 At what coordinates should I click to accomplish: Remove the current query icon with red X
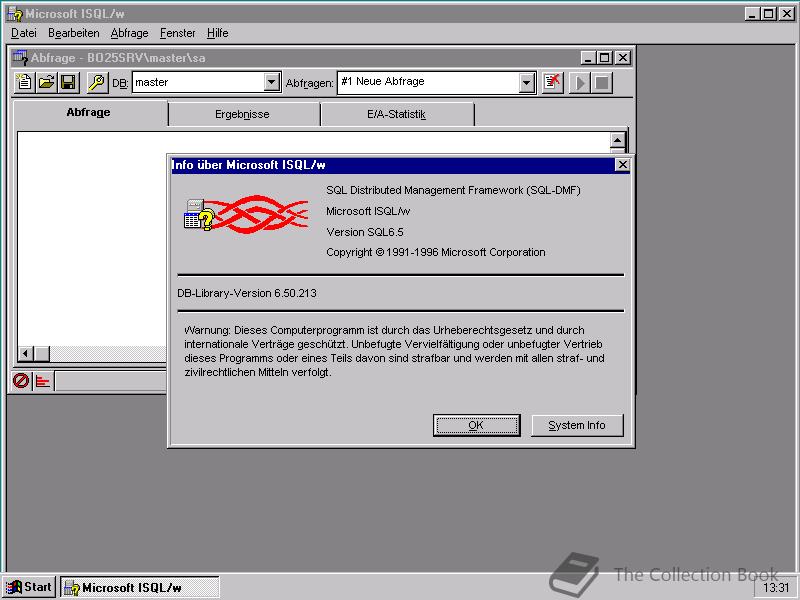click(x=553, y=82)
